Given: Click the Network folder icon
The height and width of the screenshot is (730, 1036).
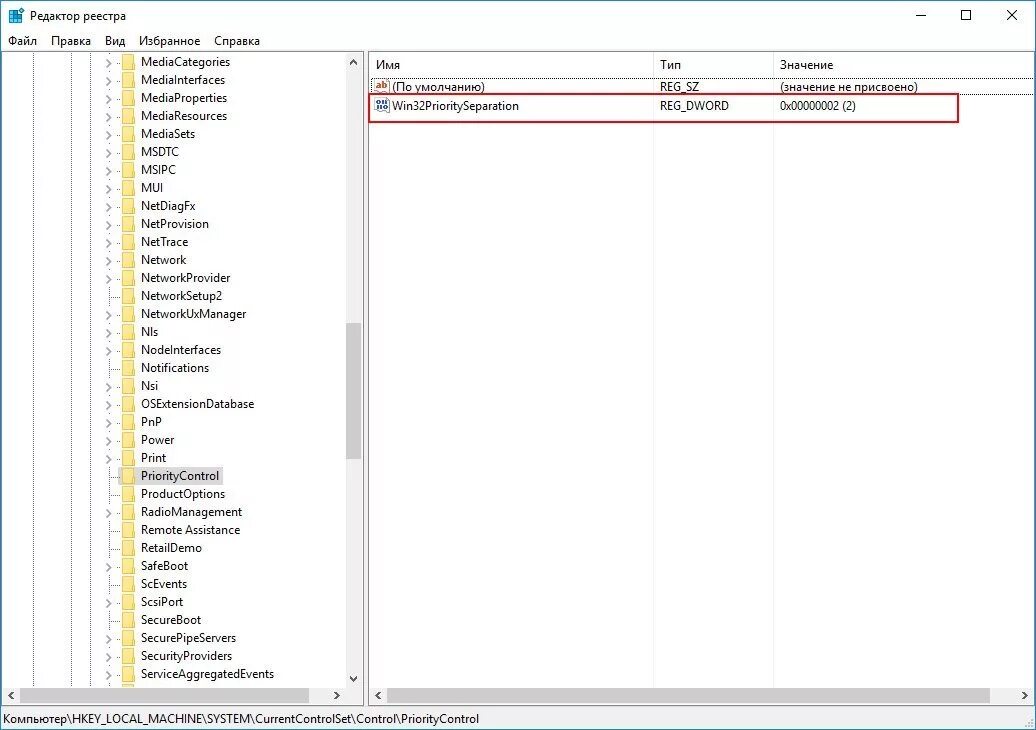Looking at the screenshot, I should click(128, 260).
